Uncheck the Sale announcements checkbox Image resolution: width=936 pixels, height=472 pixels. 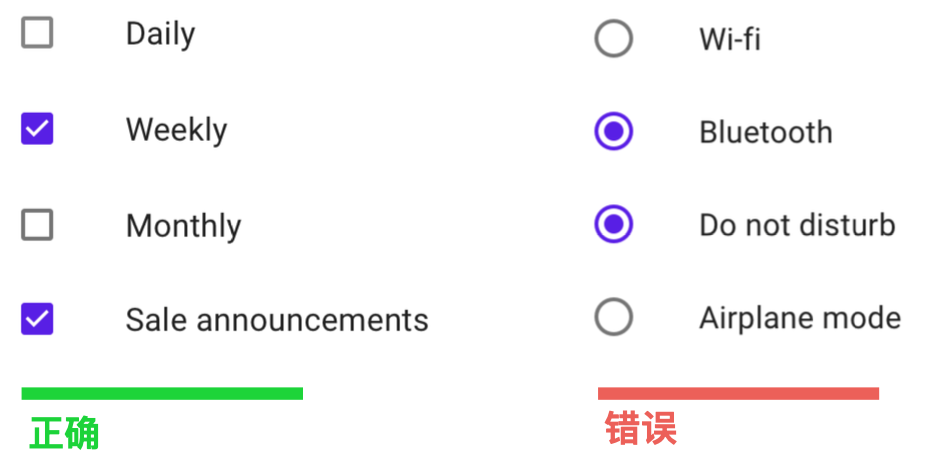click(37, 319)
